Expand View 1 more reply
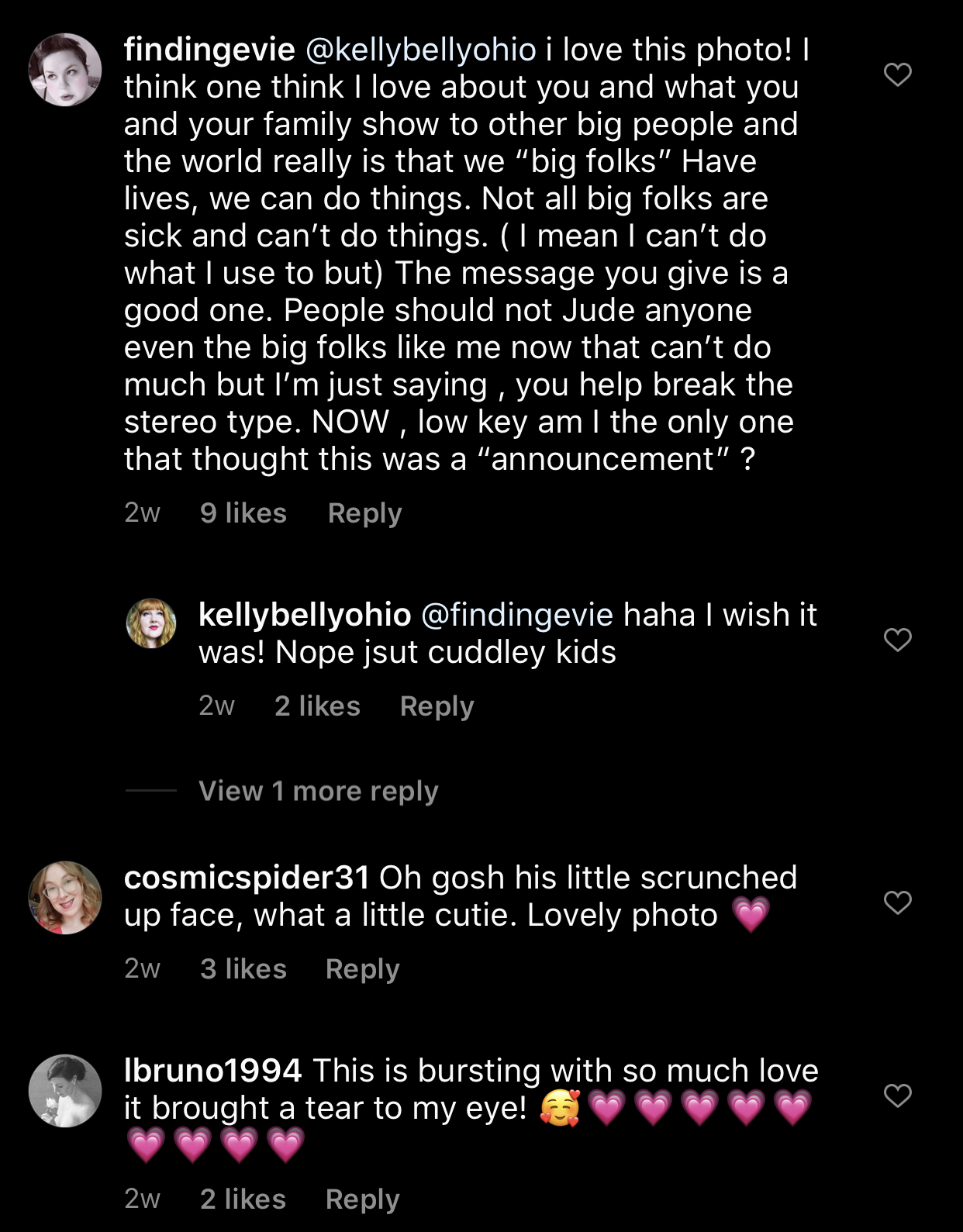963x1232 pixels. [x=318, y=791]
